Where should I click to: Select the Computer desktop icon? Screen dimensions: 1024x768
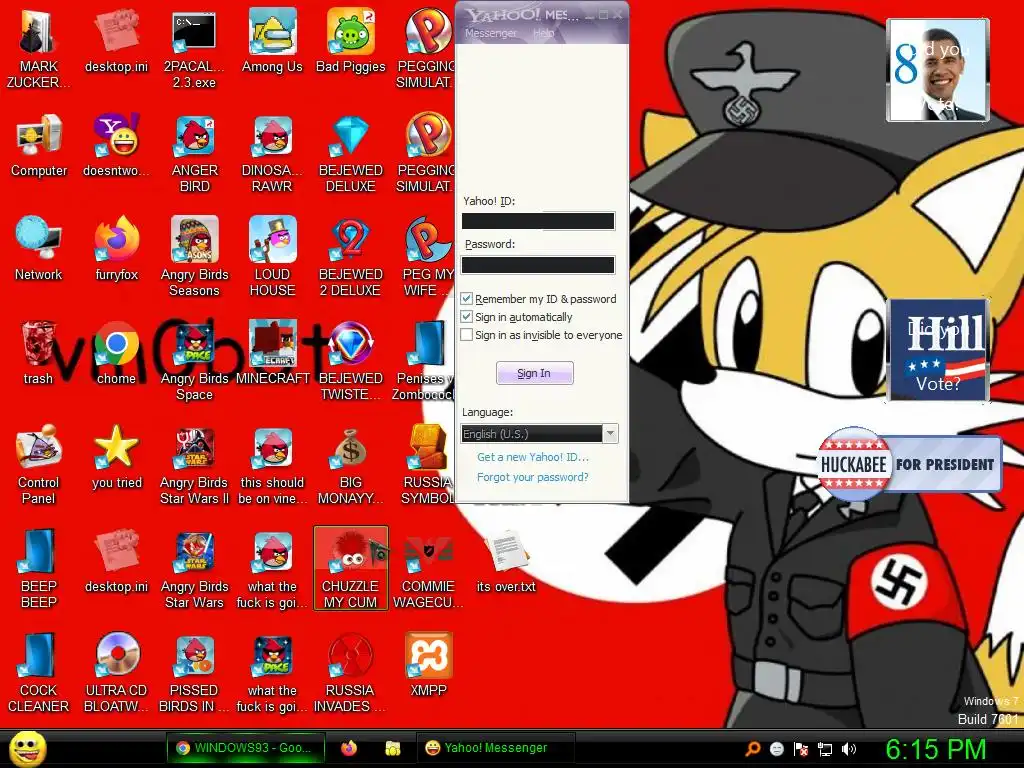pos(39,145)
